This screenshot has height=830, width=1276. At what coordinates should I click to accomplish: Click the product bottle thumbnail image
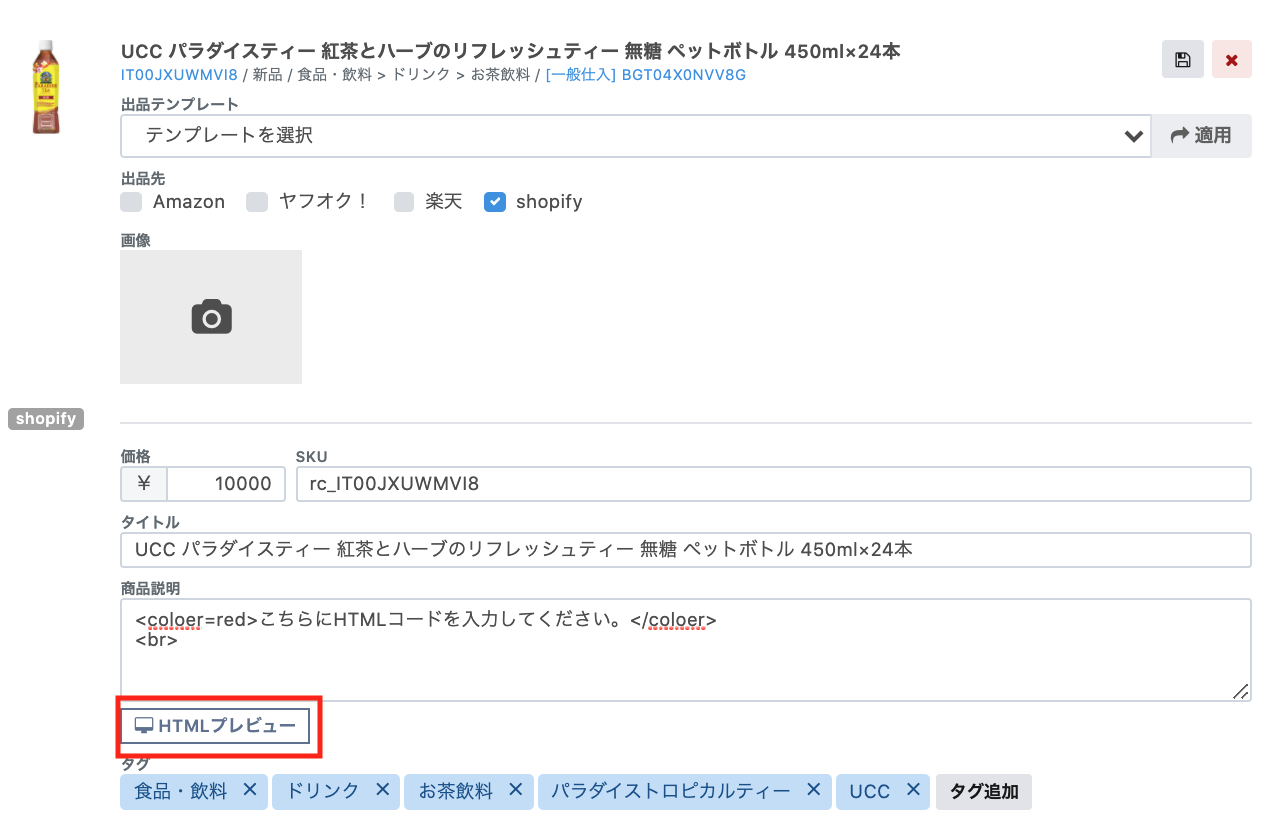coord(46,88)
